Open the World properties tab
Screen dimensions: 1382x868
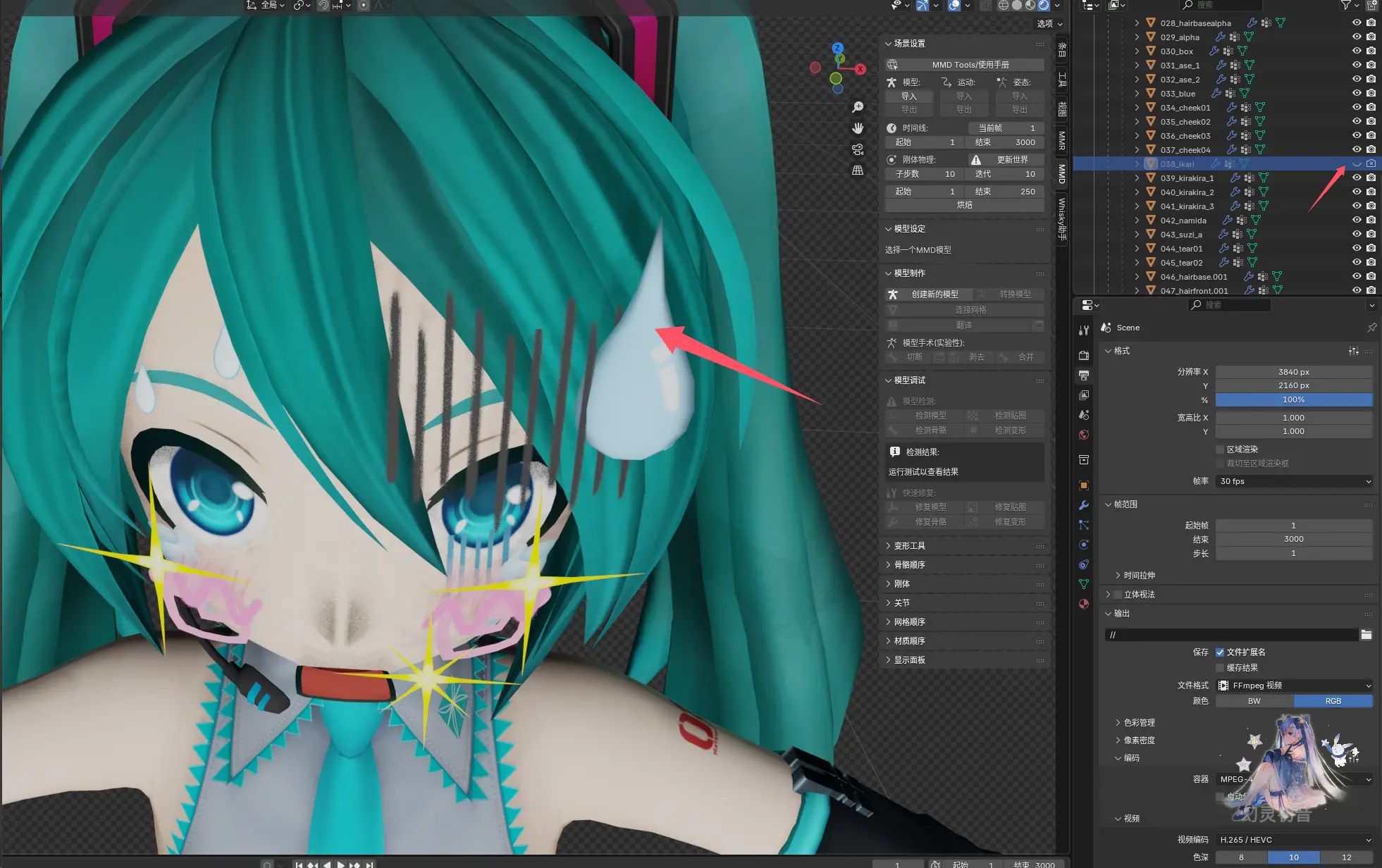click(1084, 435)
